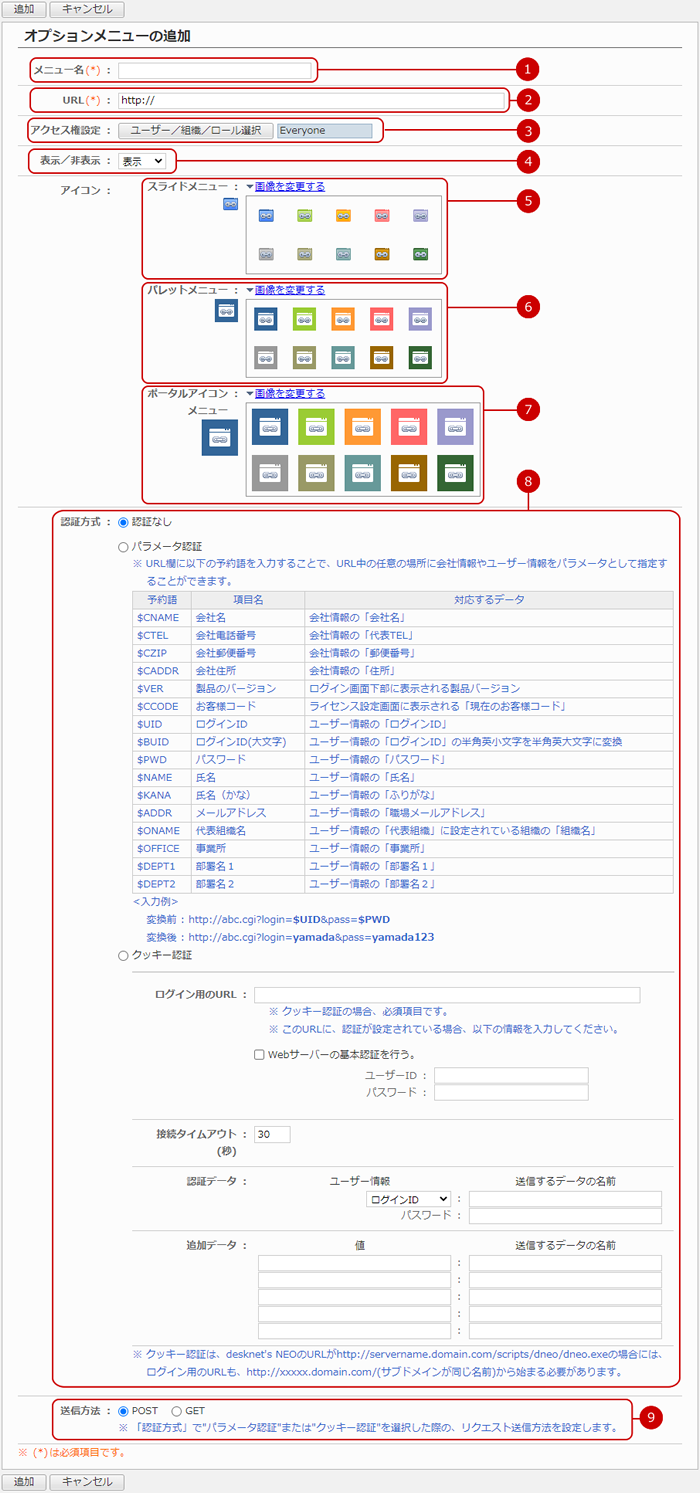Pick the orange portal icon

pos(363,426)
